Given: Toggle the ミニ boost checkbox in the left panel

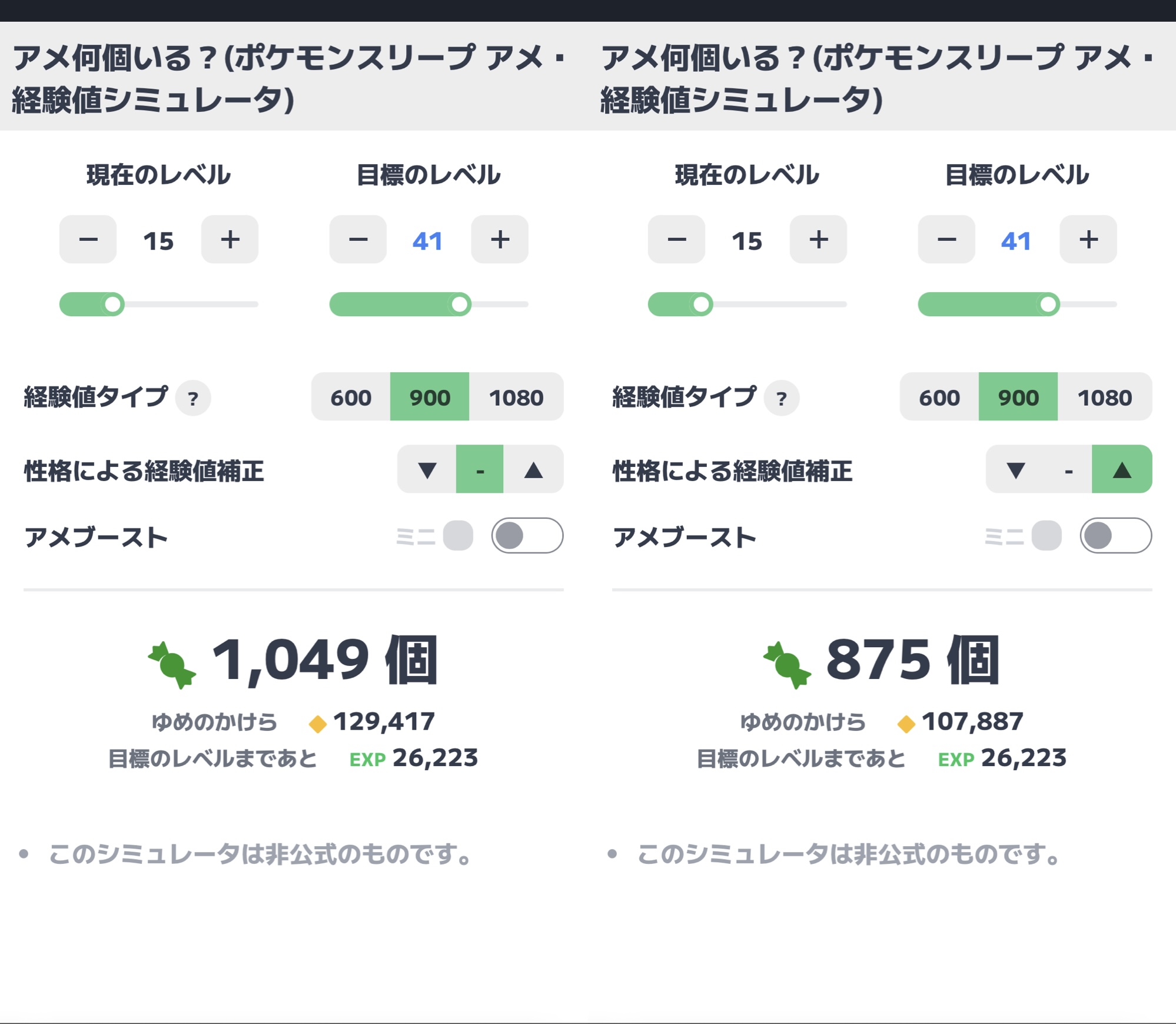Looking at the screenshot, I should pos(458,536).
